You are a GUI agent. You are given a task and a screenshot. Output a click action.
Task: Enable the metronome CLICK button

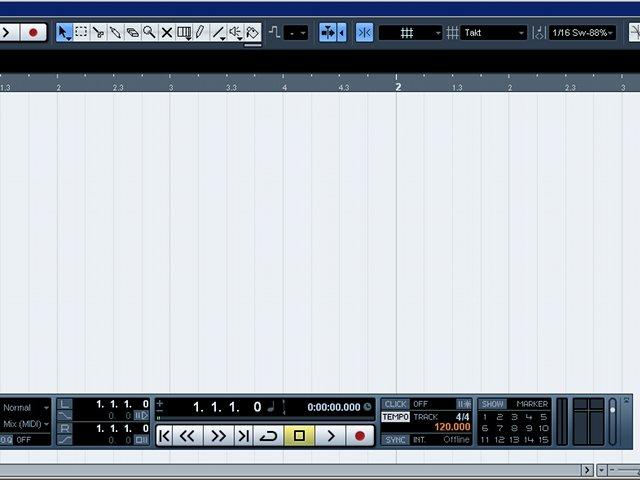pyautogui.click(x=395, y=404)
